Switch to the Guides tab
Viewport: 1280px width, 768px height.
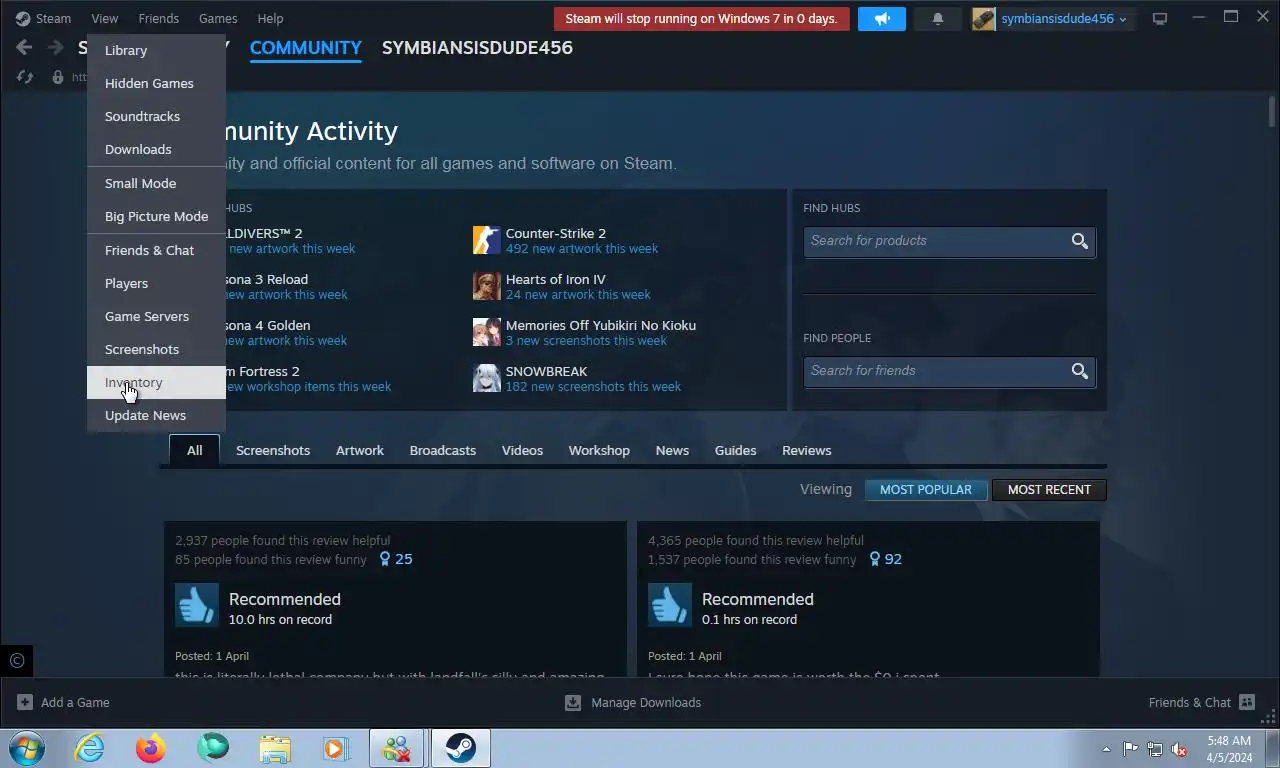point(735,450)
